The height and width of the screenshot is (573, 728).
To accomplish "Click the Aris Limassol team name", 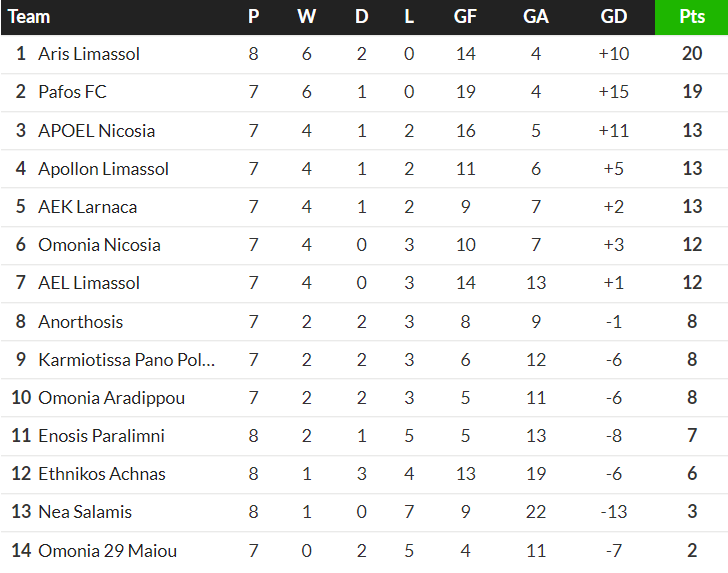I will (x=89, y=54).
